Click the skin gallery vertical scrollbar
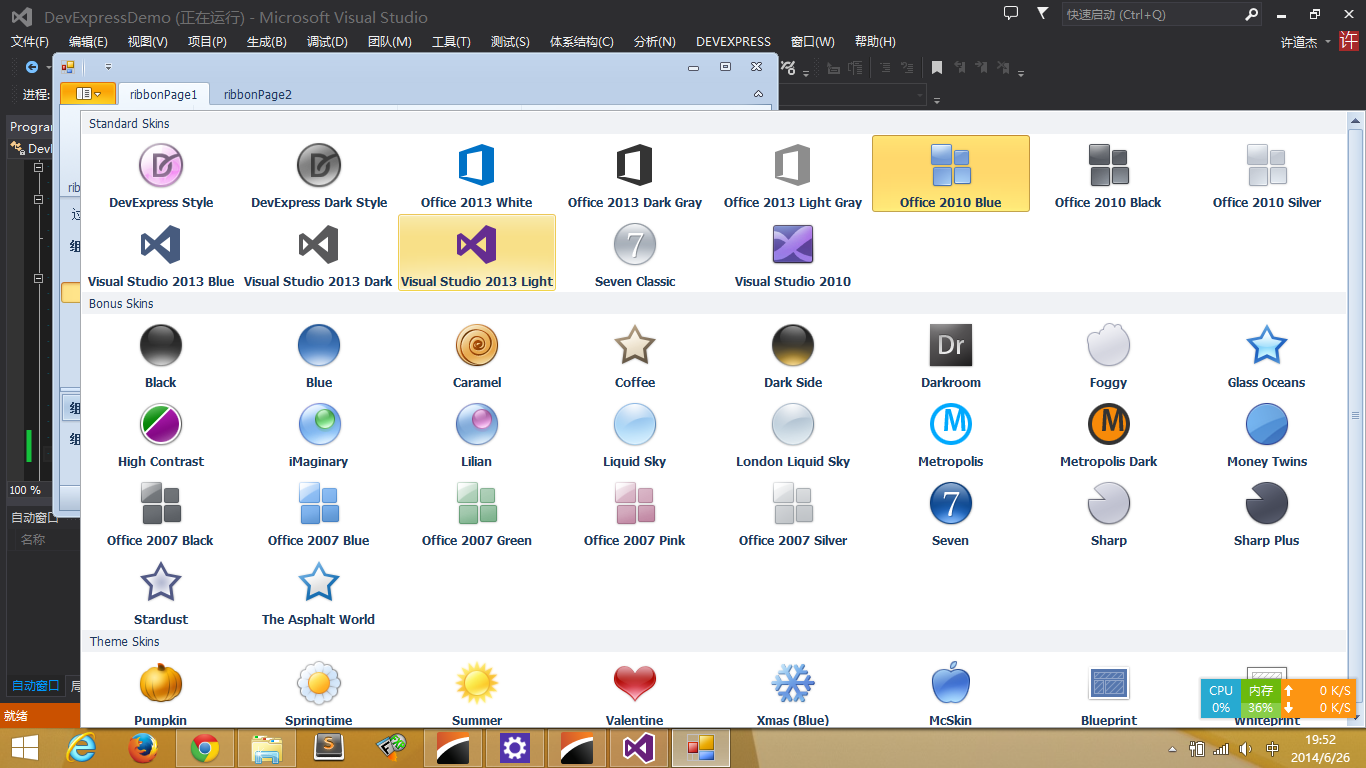Screen dimensions: 1366x768 coord(1356,415)
